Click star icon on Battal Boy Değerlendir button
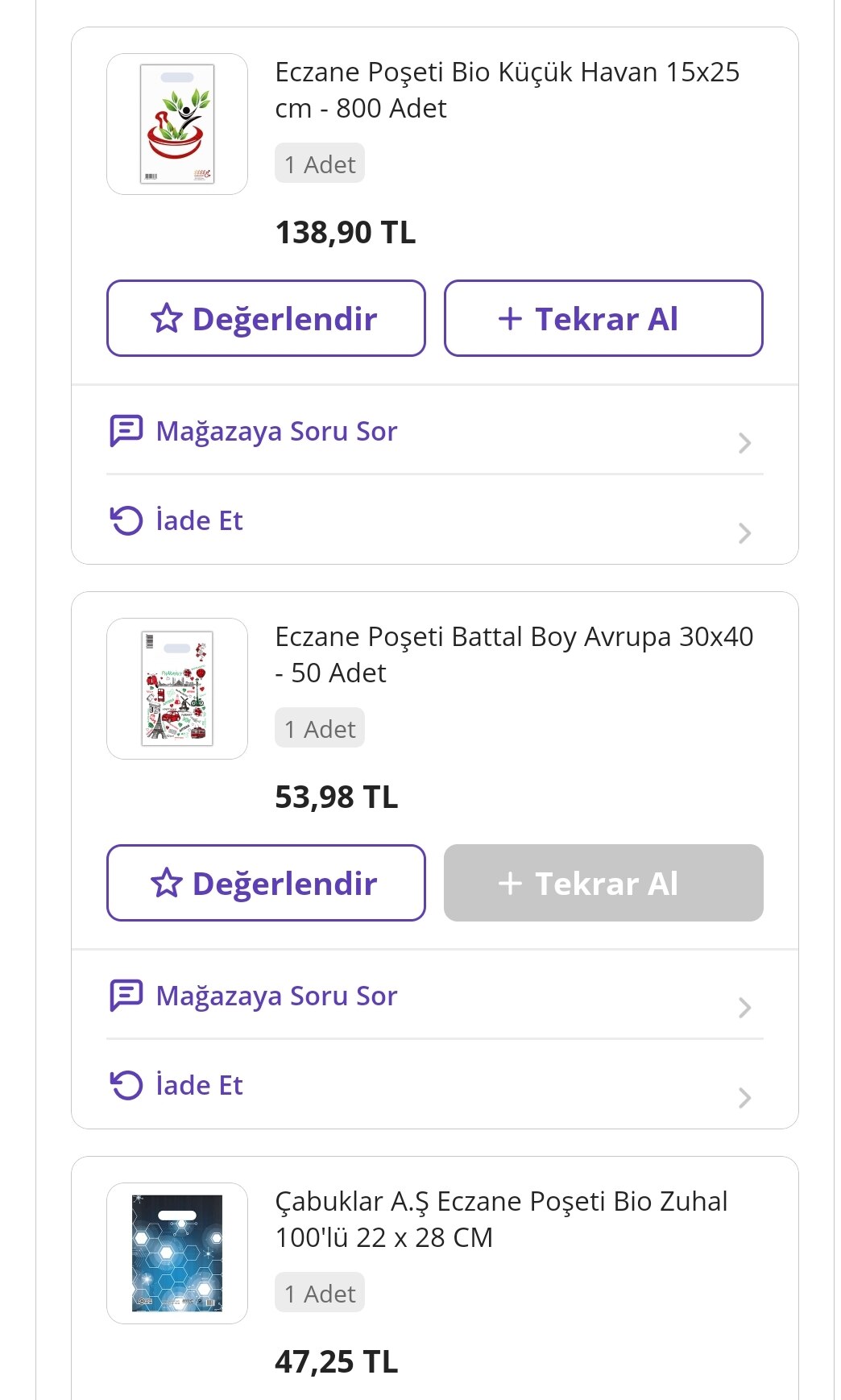 tap(167, 883)
